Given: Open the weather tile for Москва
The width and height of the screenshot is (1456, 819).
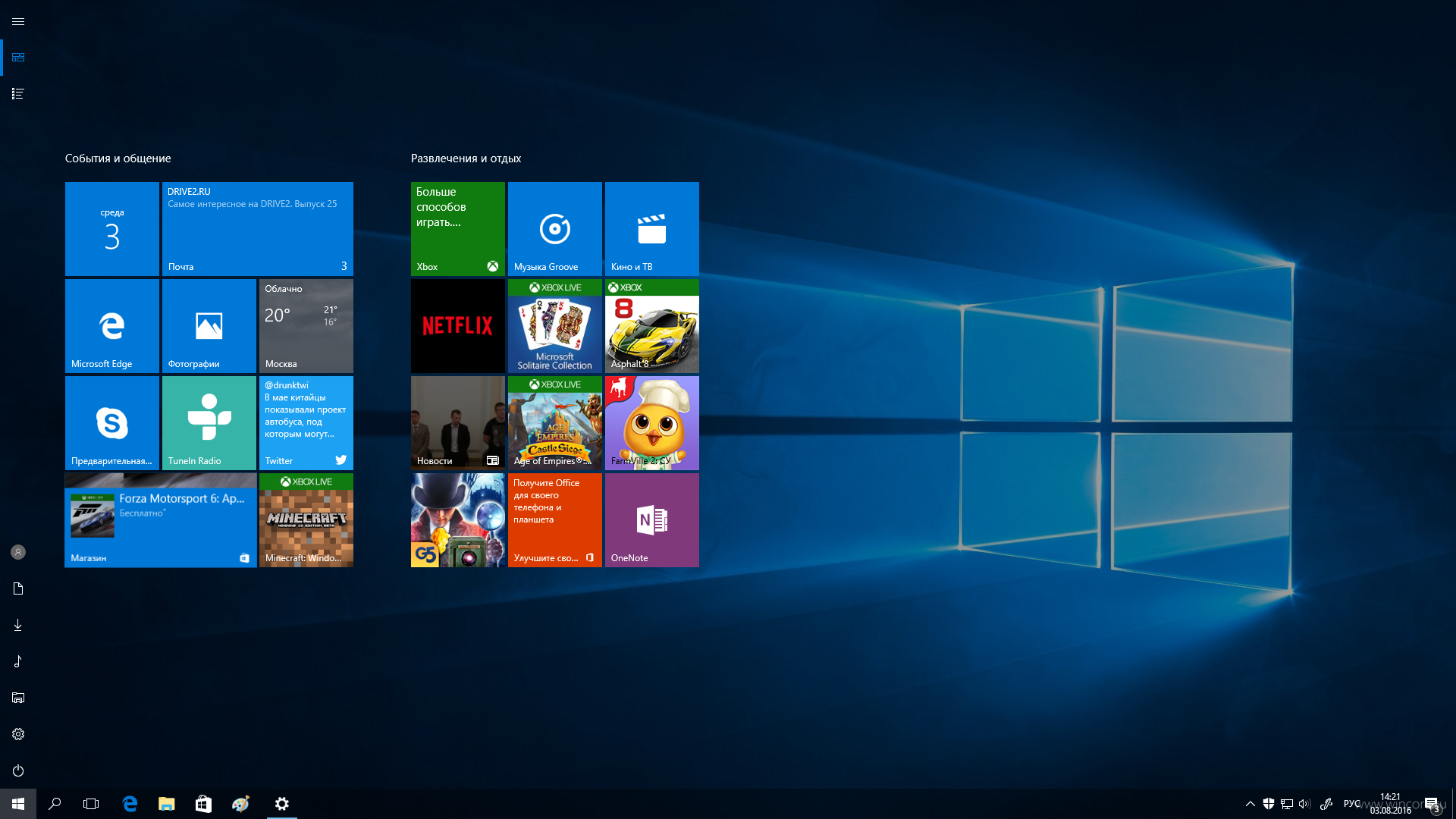Looking at the screenshot, I should point(306,326).
